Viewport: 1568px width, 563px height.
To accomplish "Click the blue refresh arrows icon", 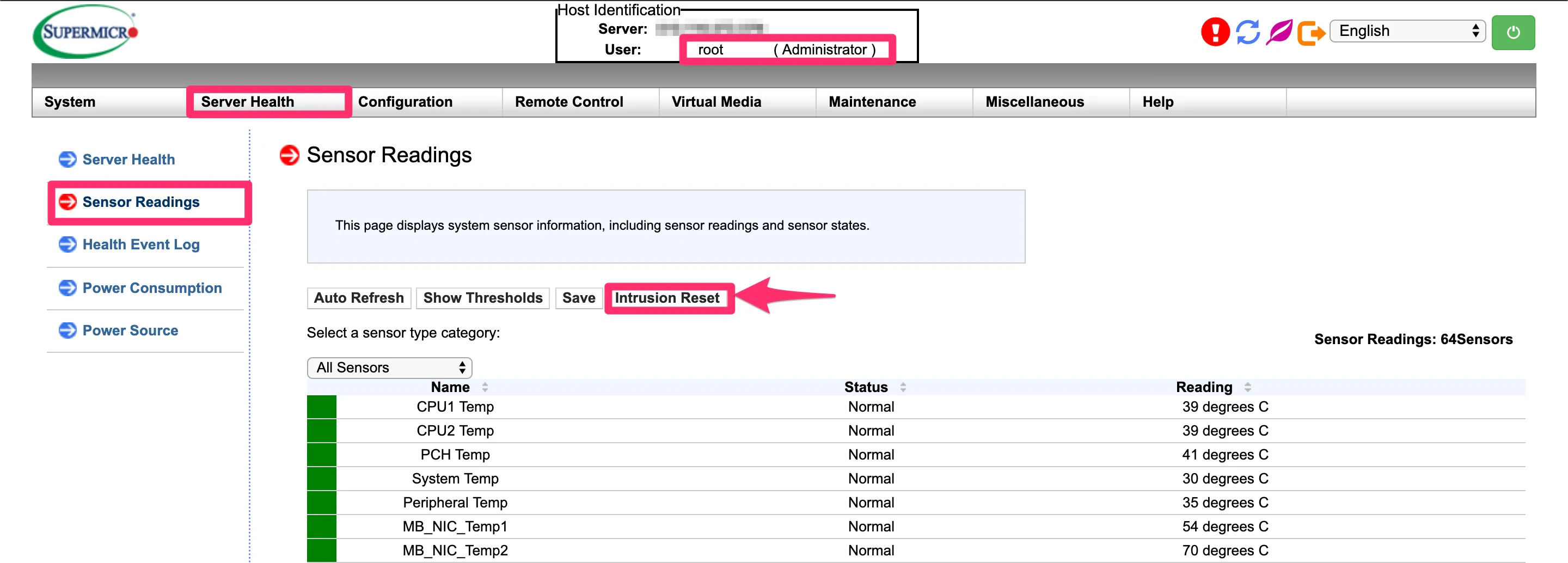I will pyautogui.click(x=1248, y=32).
